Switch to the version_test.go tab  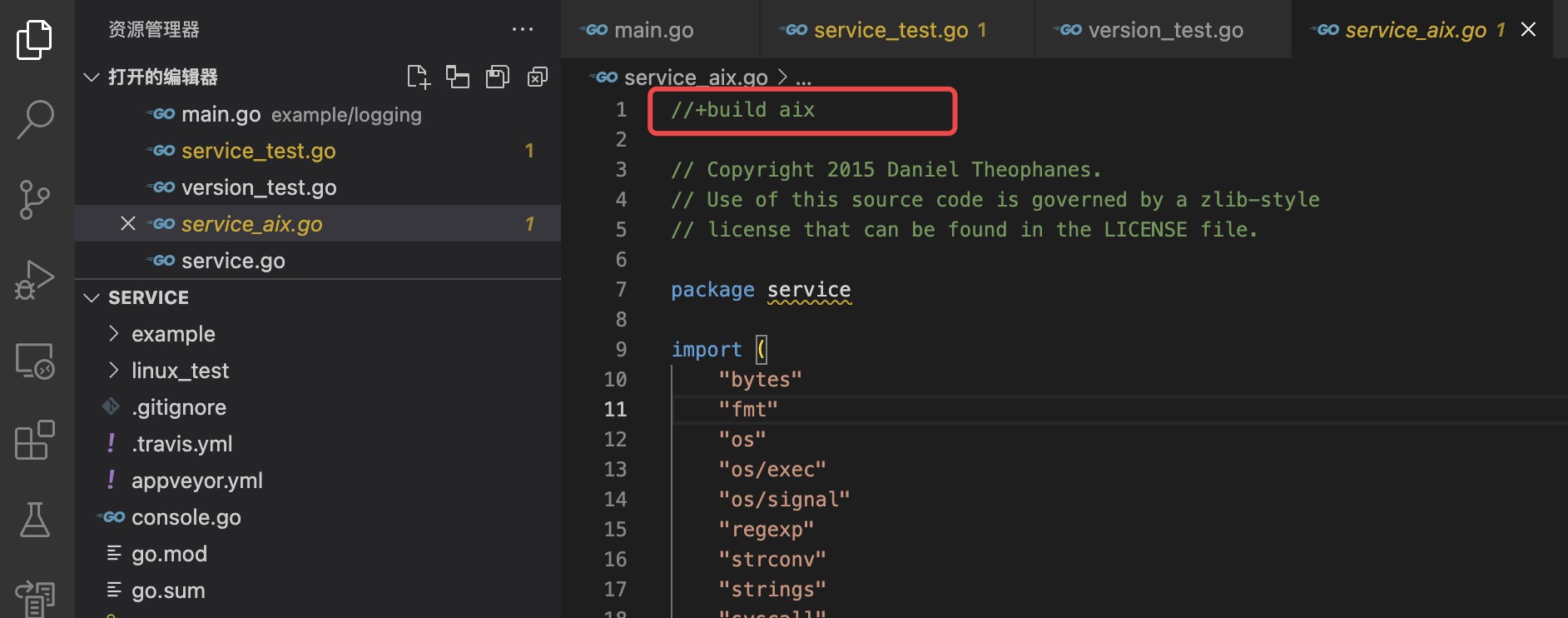[x=1164, y=29]
